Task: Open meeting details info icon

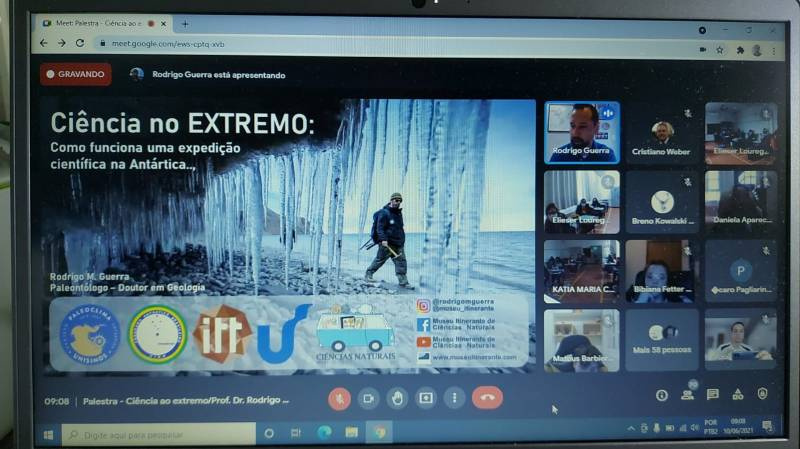Action: point(662,395)
